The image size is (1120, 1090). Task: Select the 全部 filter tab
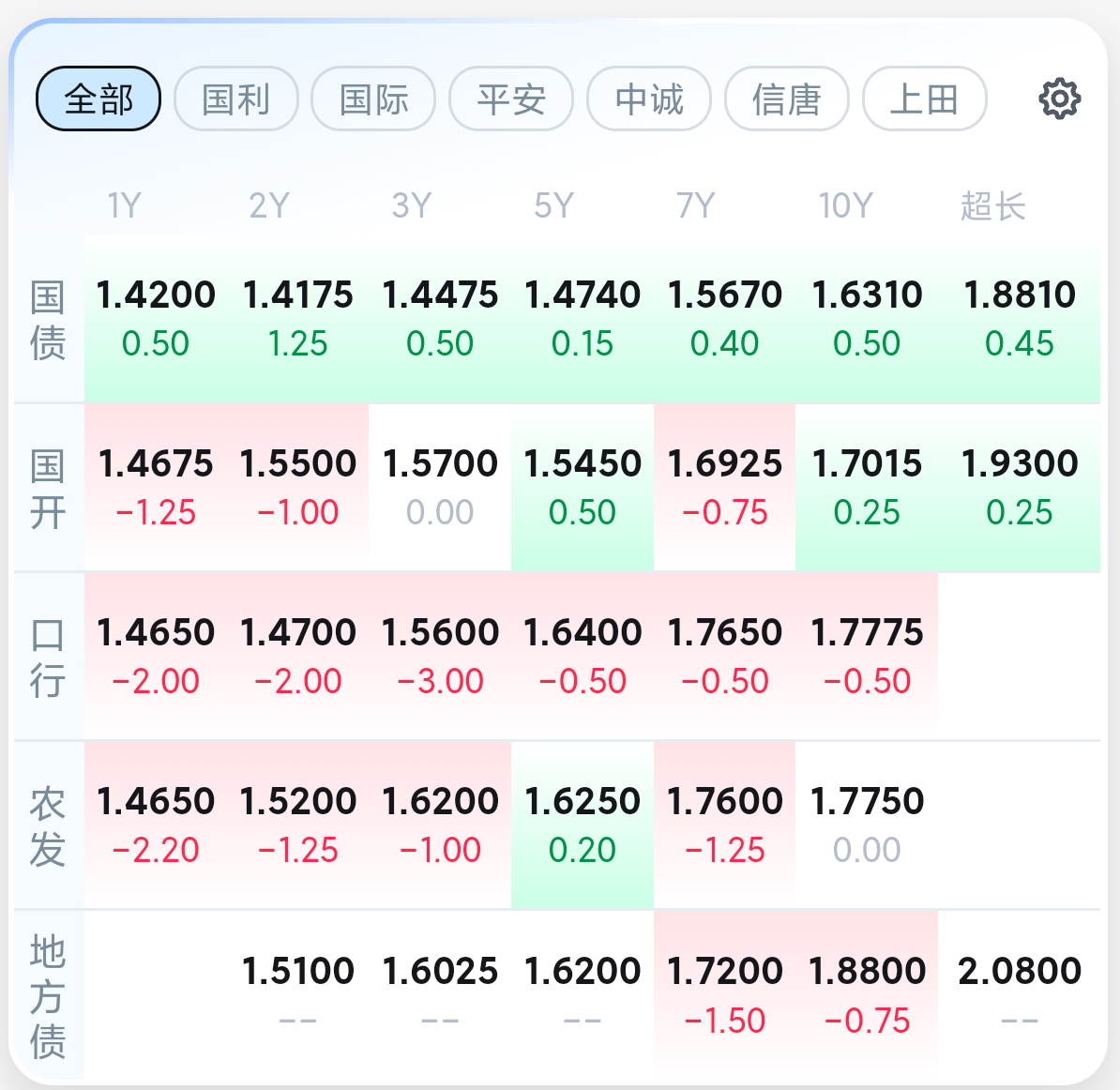pos(98,98)
